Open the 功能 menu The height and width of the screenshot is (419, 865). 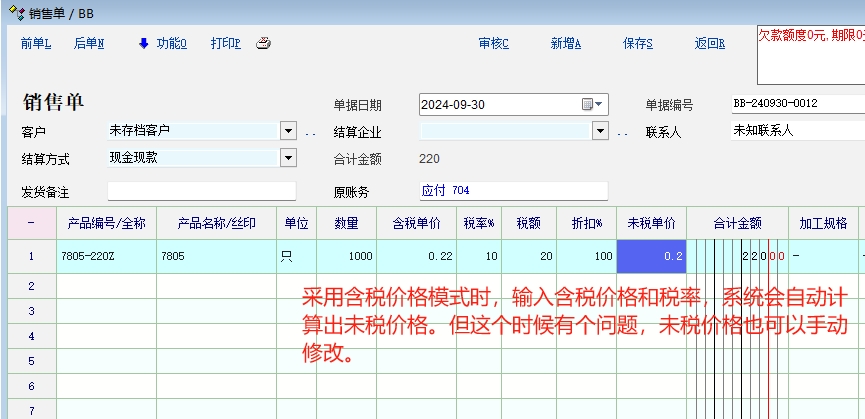[171, 43]
